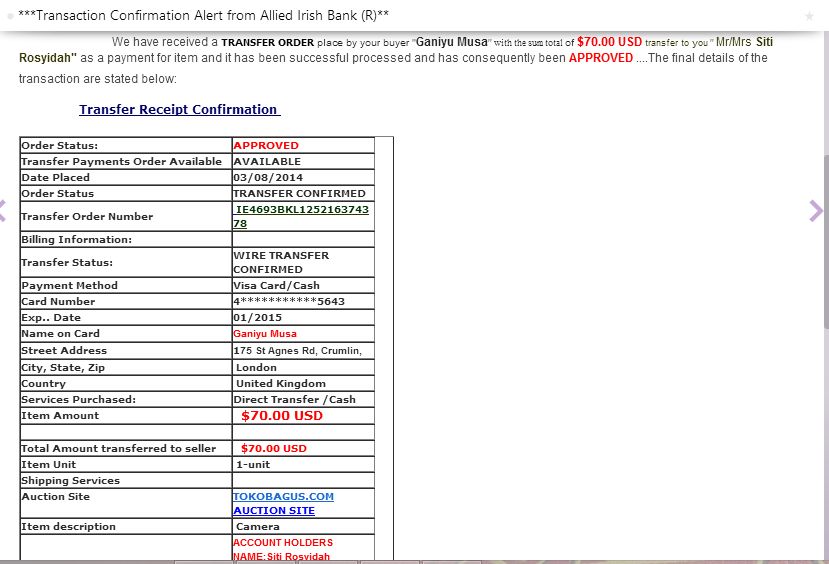Select the red APPROVED order status cell

pos(303,145)
